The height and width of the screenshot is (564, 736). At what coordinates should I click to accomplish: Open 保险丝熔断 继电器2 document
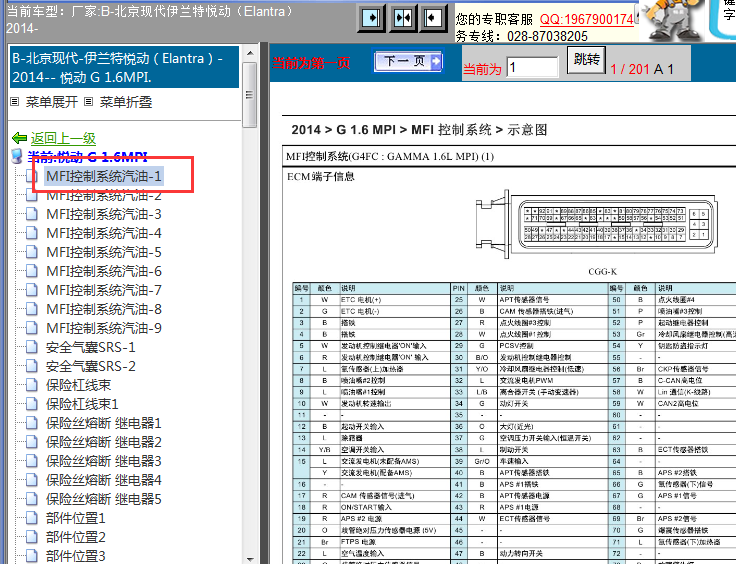click(x=104, y=442)
